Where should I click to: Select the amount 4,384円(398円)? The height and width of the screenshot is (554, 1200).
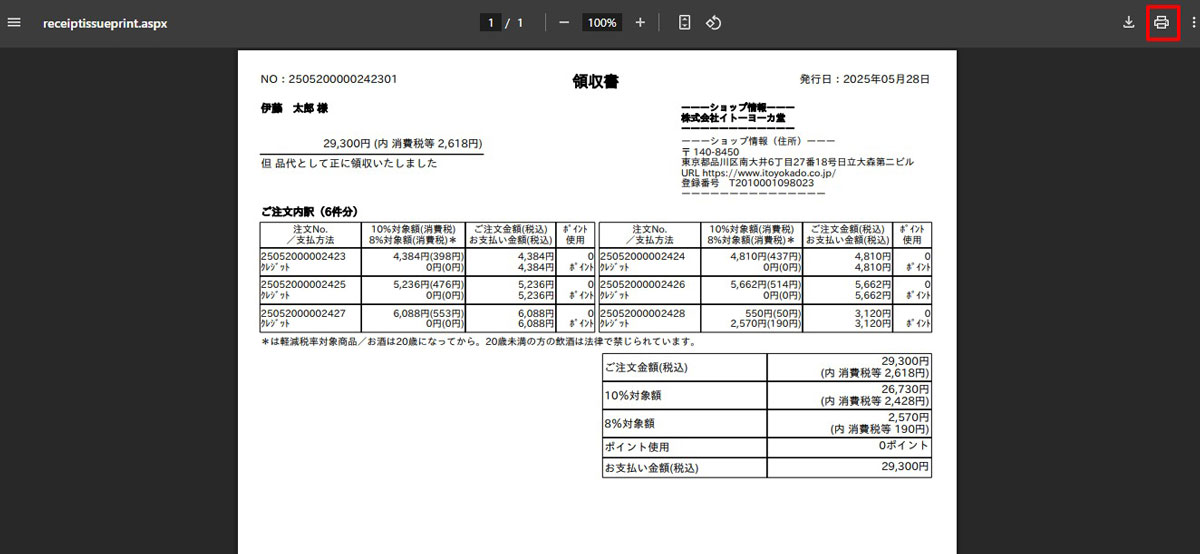click(x=427, y=256)
